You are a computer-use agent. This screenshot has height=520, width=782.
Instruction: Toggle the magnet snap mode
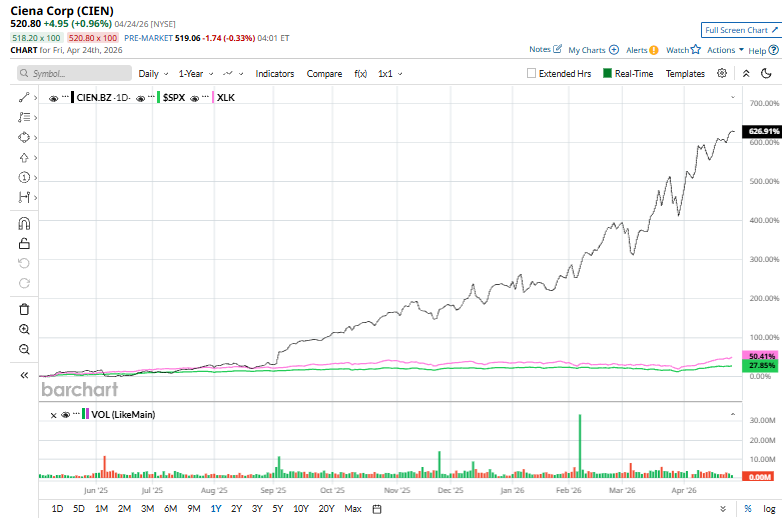(x=24, y=223)
